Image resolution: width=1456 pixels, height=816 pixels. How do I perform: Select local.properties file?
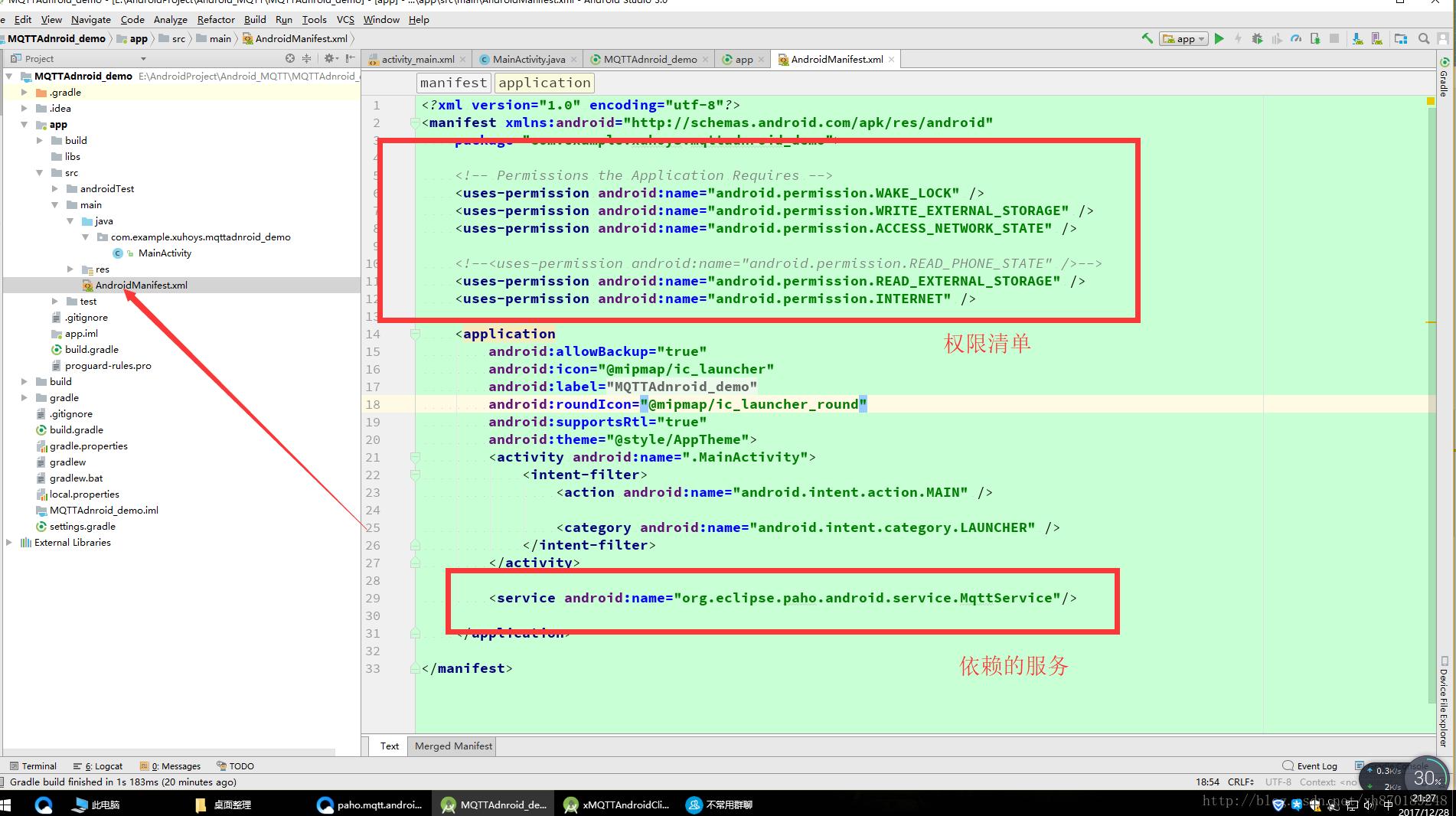pyautogui.click(x=84, y=494)
